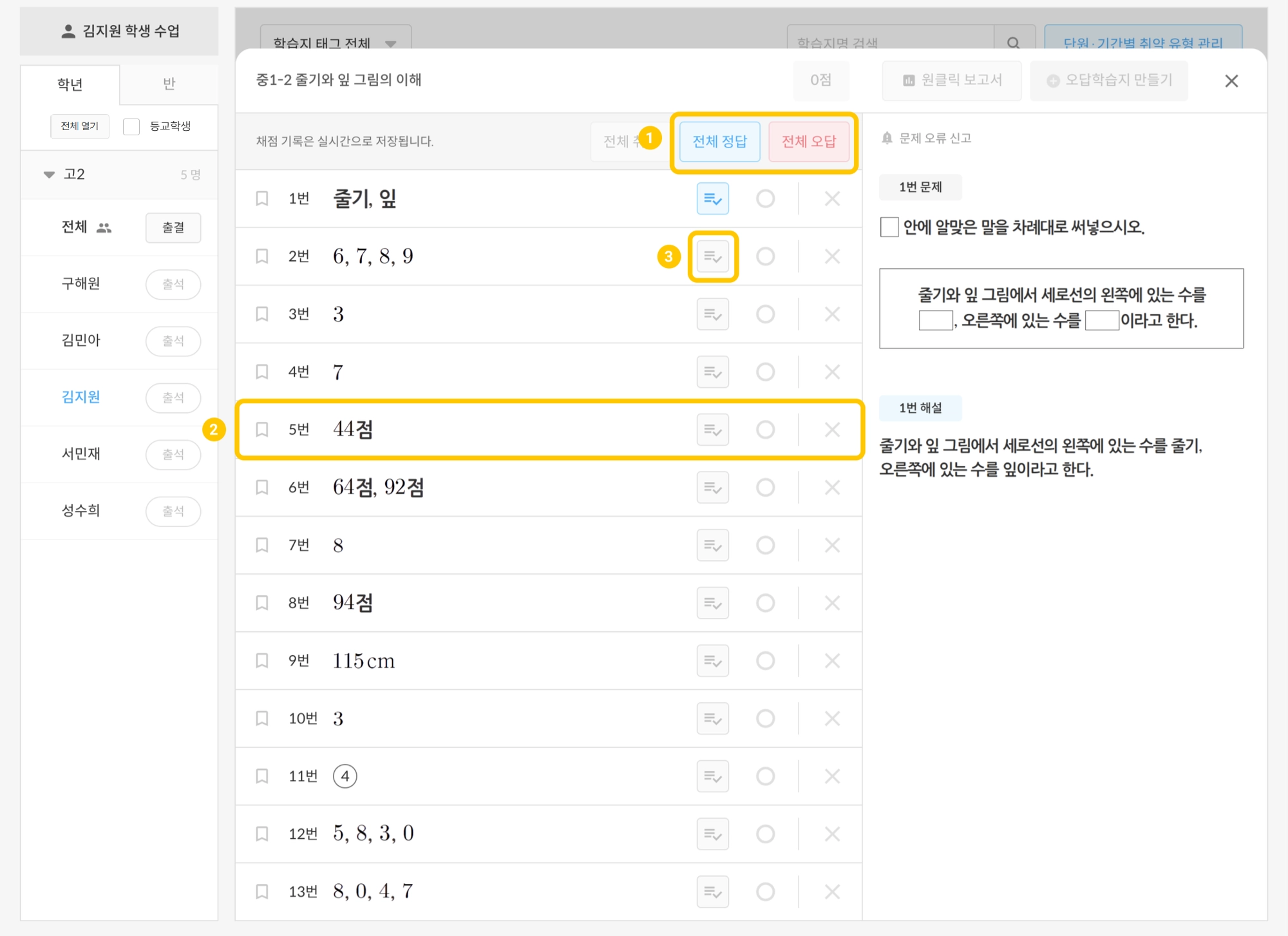Open the answer detail icon for question 6번
1288x936 pixels.
(x=712, y=488)
